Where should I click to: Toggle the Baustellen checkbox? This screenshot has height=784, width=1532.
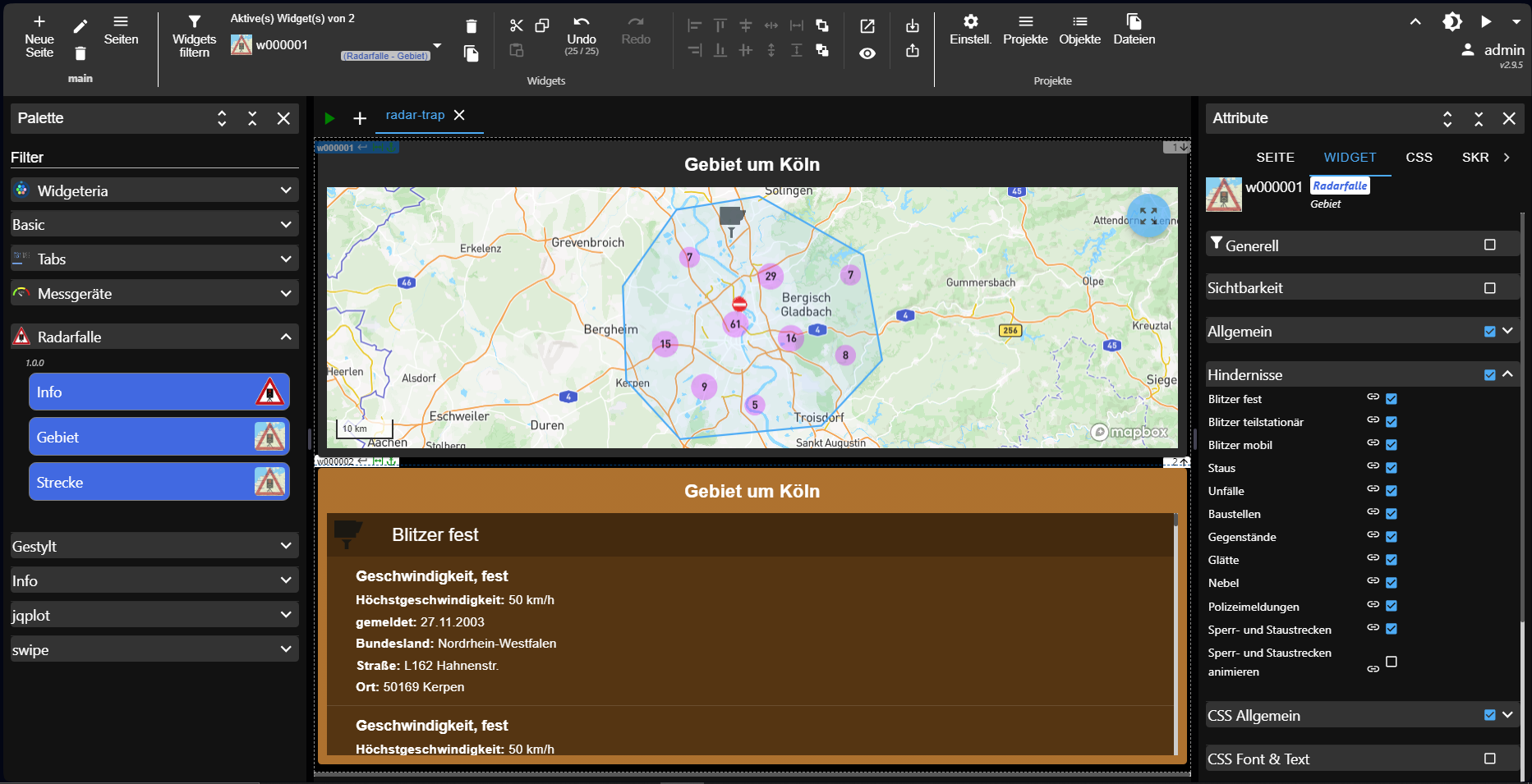coord(1392,514)
